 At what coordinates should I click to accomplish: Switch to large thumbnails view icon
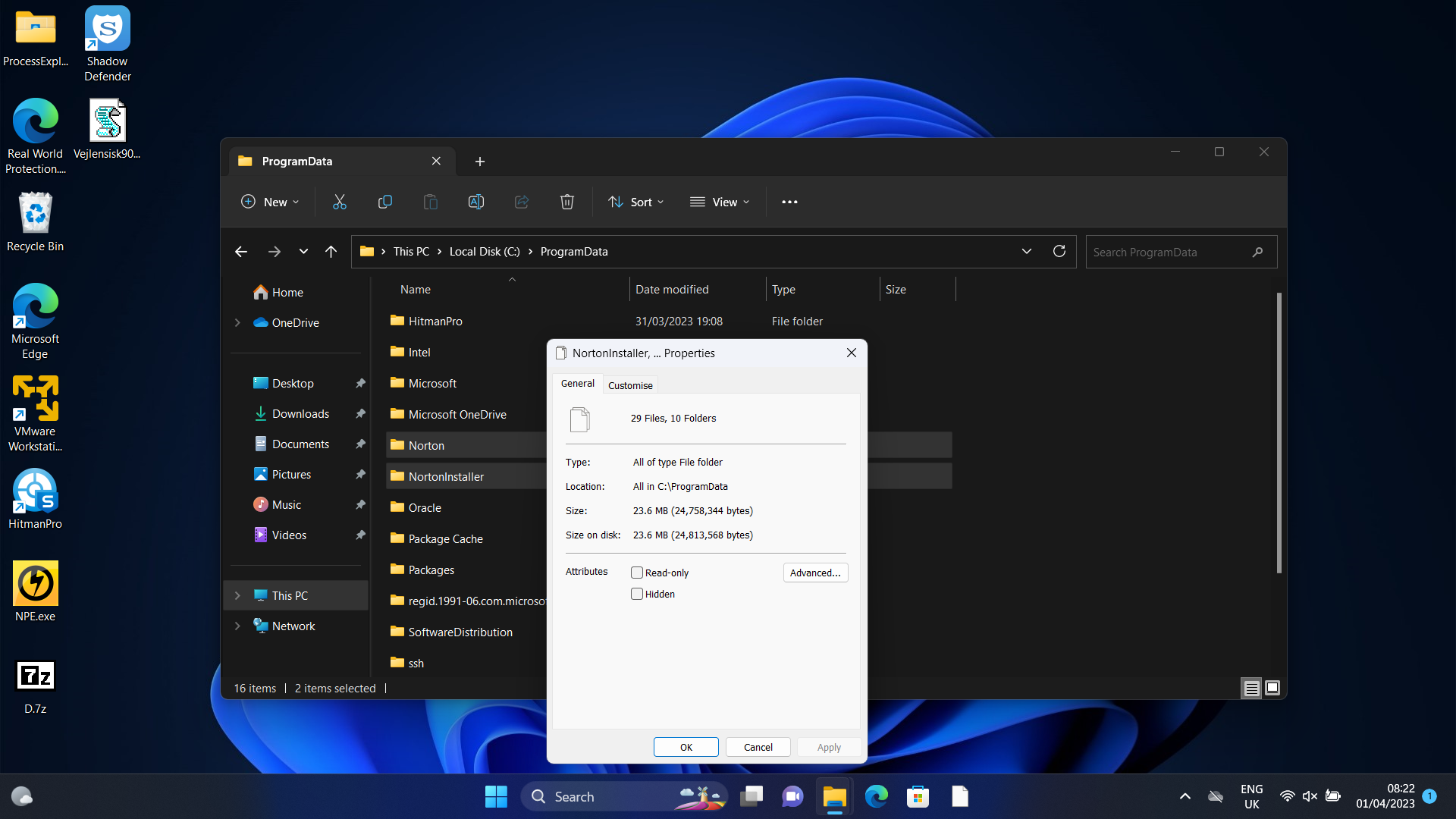click(1272, 688)
